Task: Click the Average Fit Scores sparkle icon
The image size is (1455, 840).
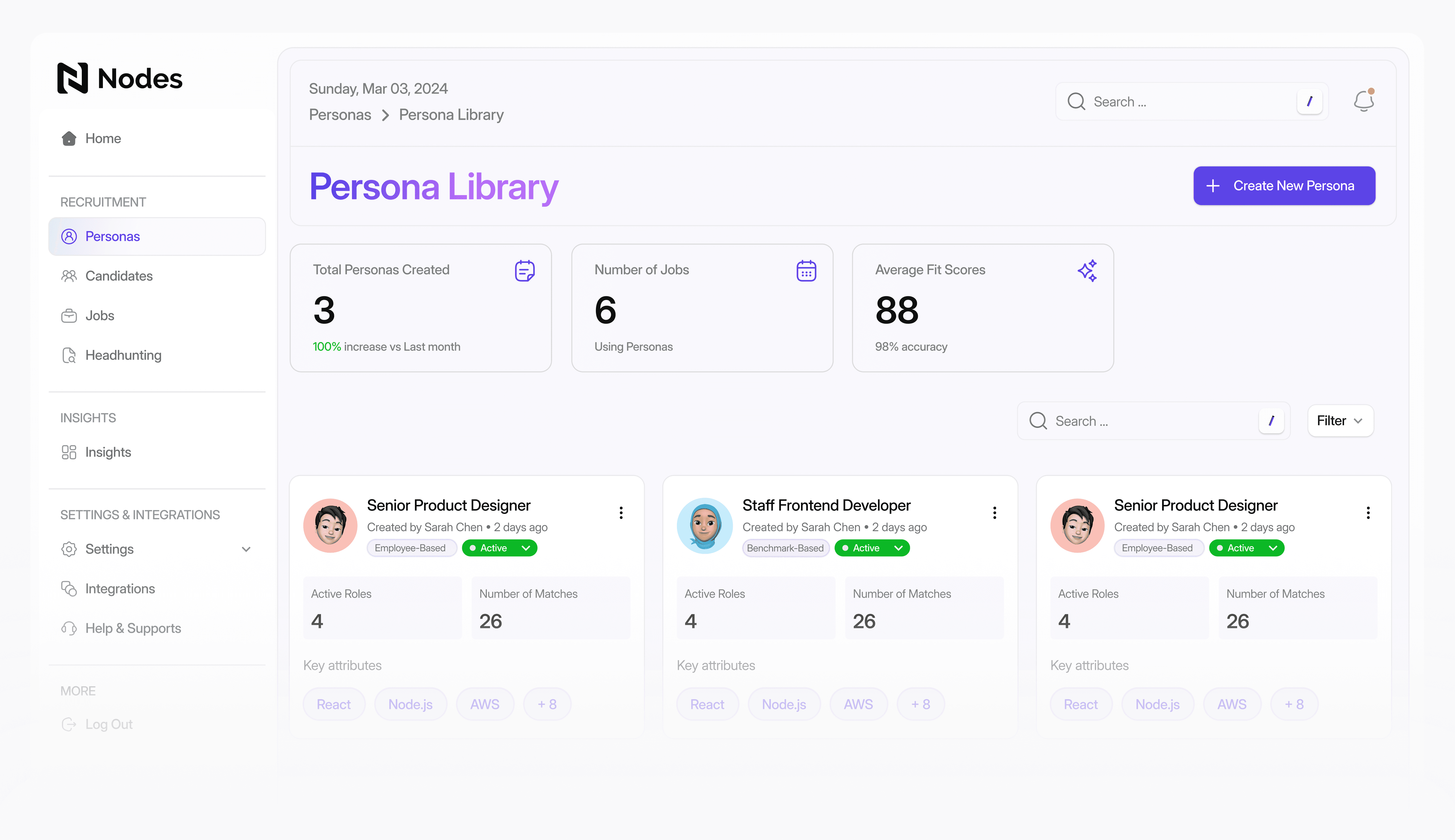Action: [1087, 270]
